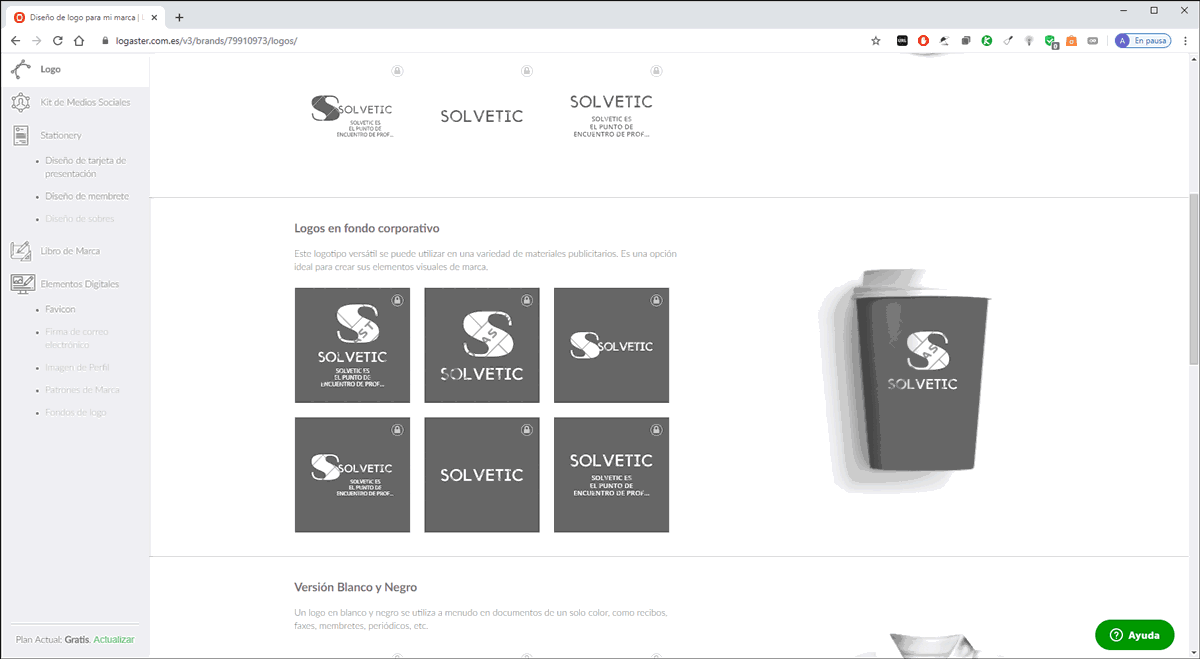Bookmark this page with star icon

pos(876,41)
